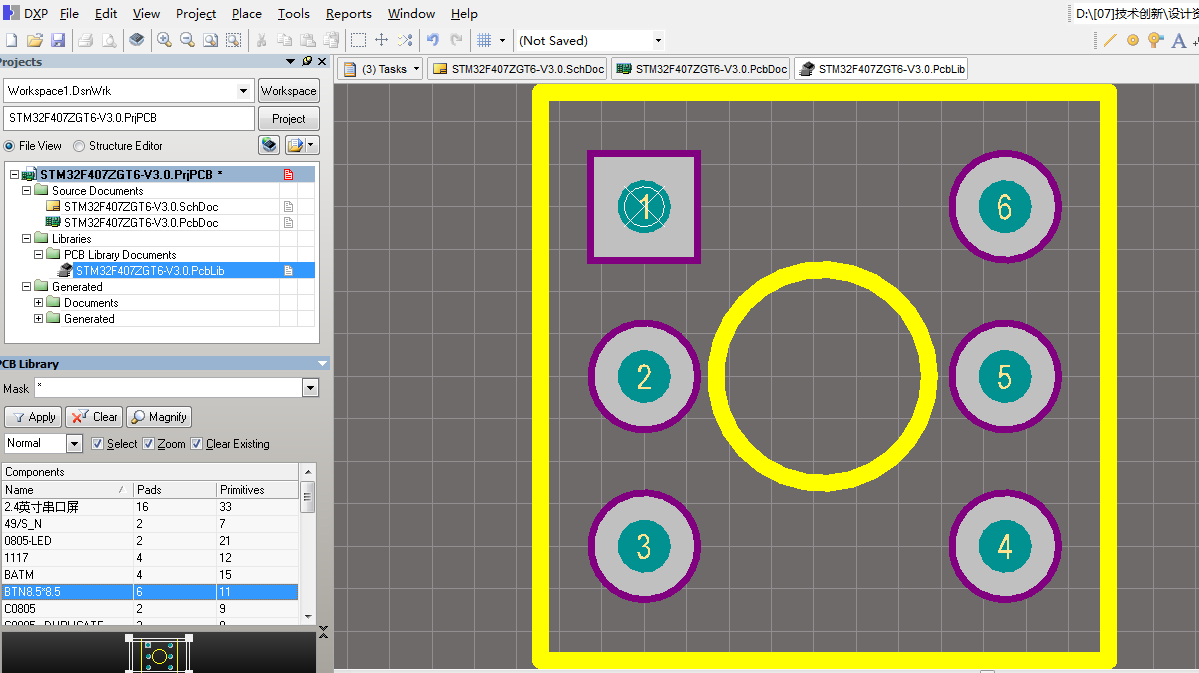Paste clipboard contents icon

(x=308, y=41)
